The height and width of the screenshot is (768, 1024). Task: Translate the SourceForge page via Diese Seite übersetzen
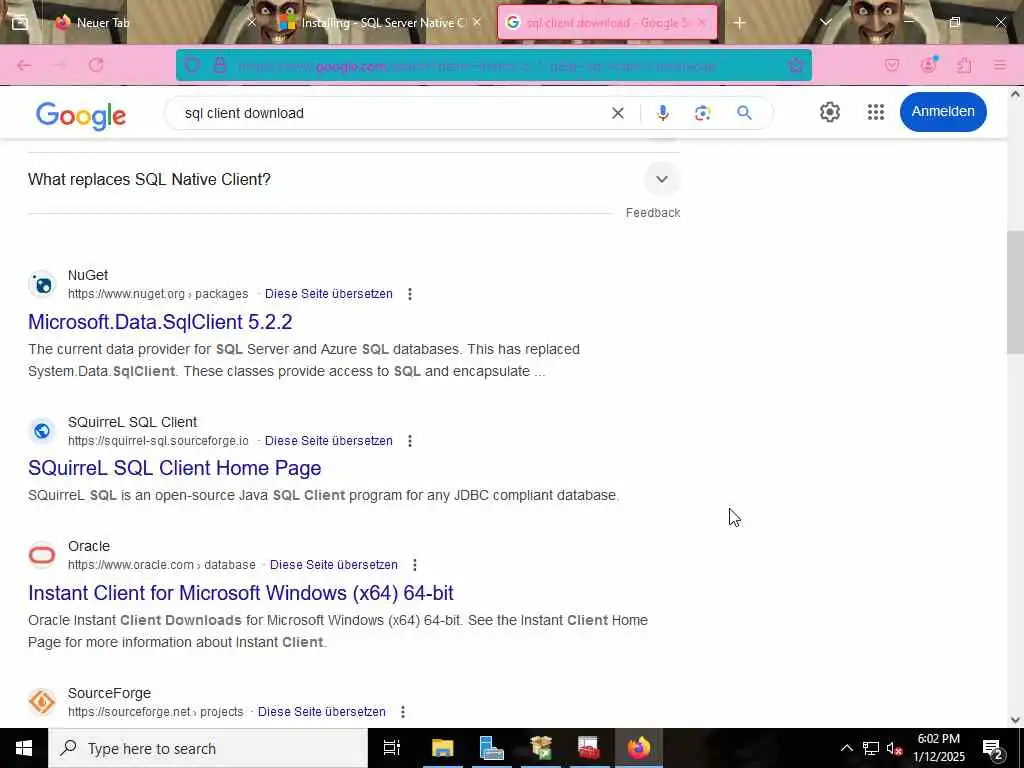pos(321,711)
